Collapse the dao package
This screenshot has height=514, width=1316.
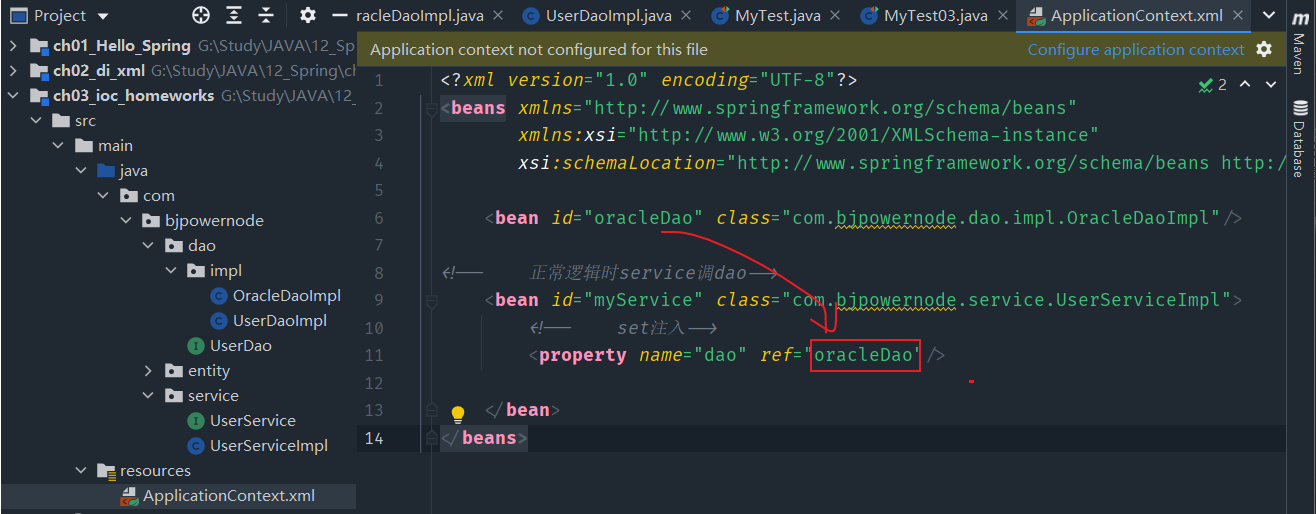point(149,246)
